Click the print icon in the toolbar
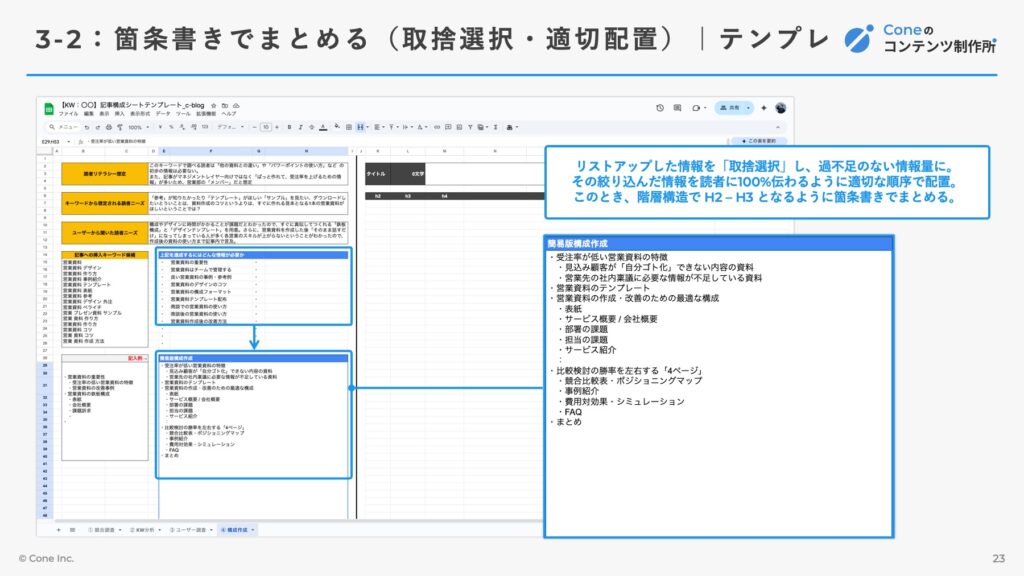Image resolution: width=1024 pixels, height=576 pixels. point(108,127)
